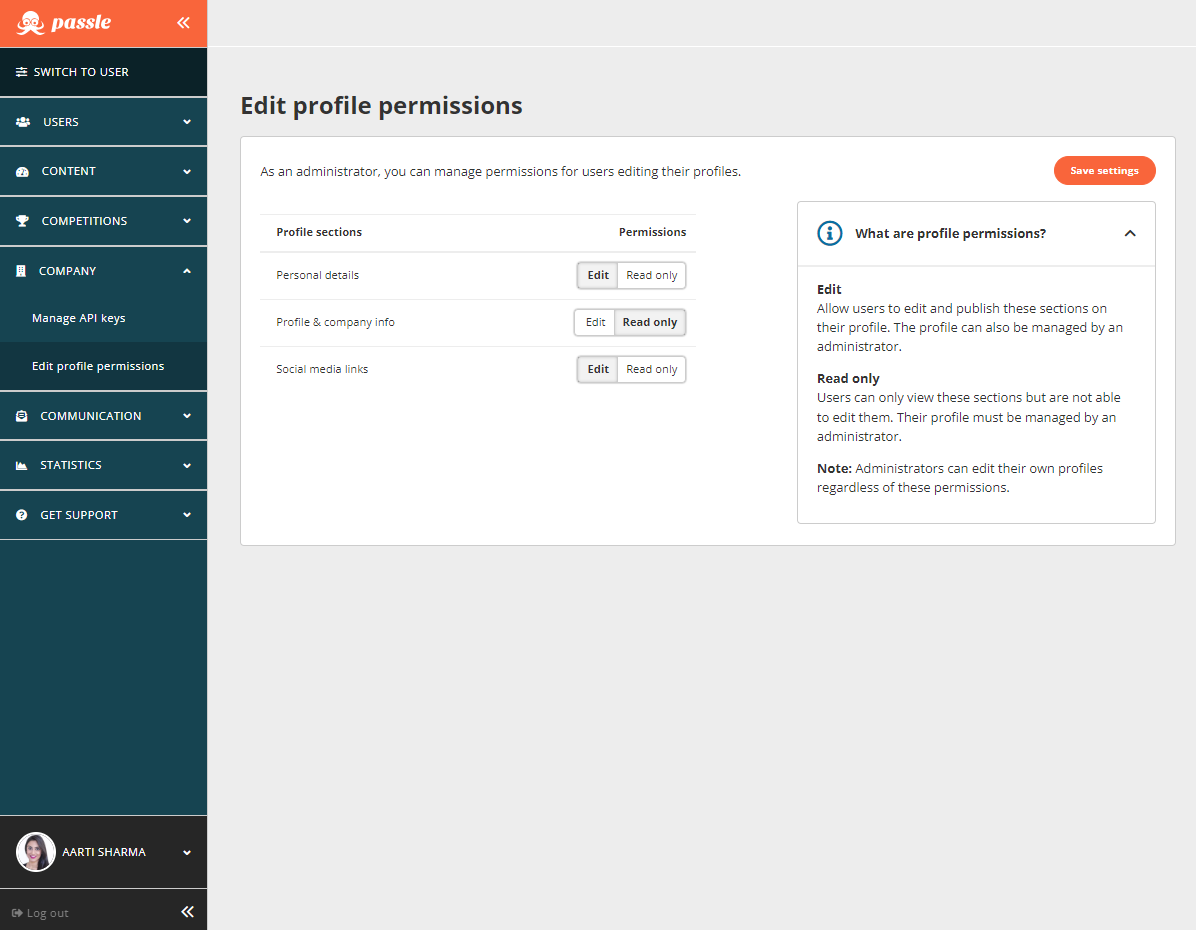Viewport: 1196px width, 930px height.
Task: Click the Content dashboard gauge icon
Action: point(22,172)
